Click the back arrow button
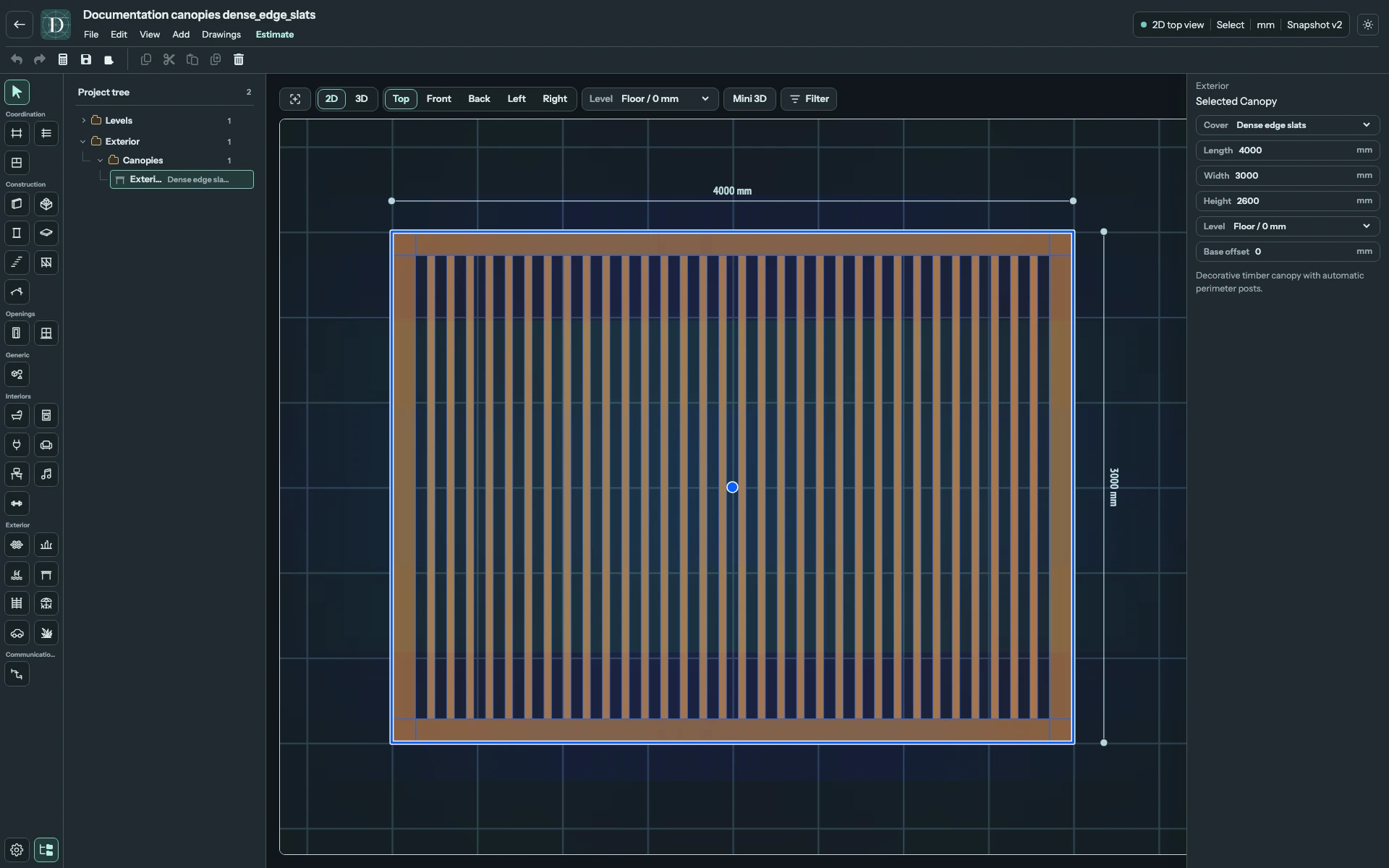This screenshot has height=868, width=1389. pos(20,25)
